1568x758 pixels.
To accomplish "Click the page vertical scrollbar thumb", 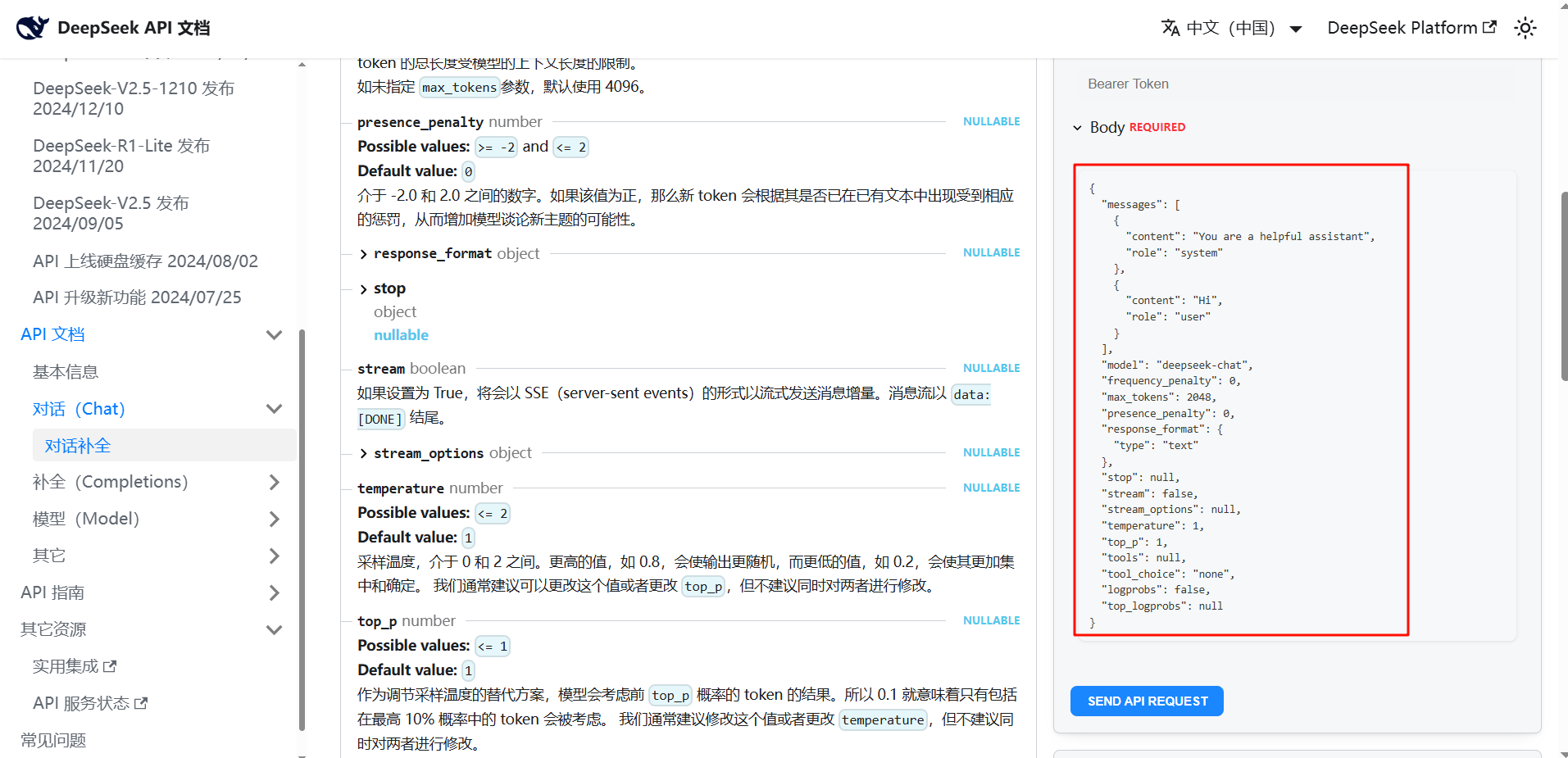I will click(x=1564, y=287).
